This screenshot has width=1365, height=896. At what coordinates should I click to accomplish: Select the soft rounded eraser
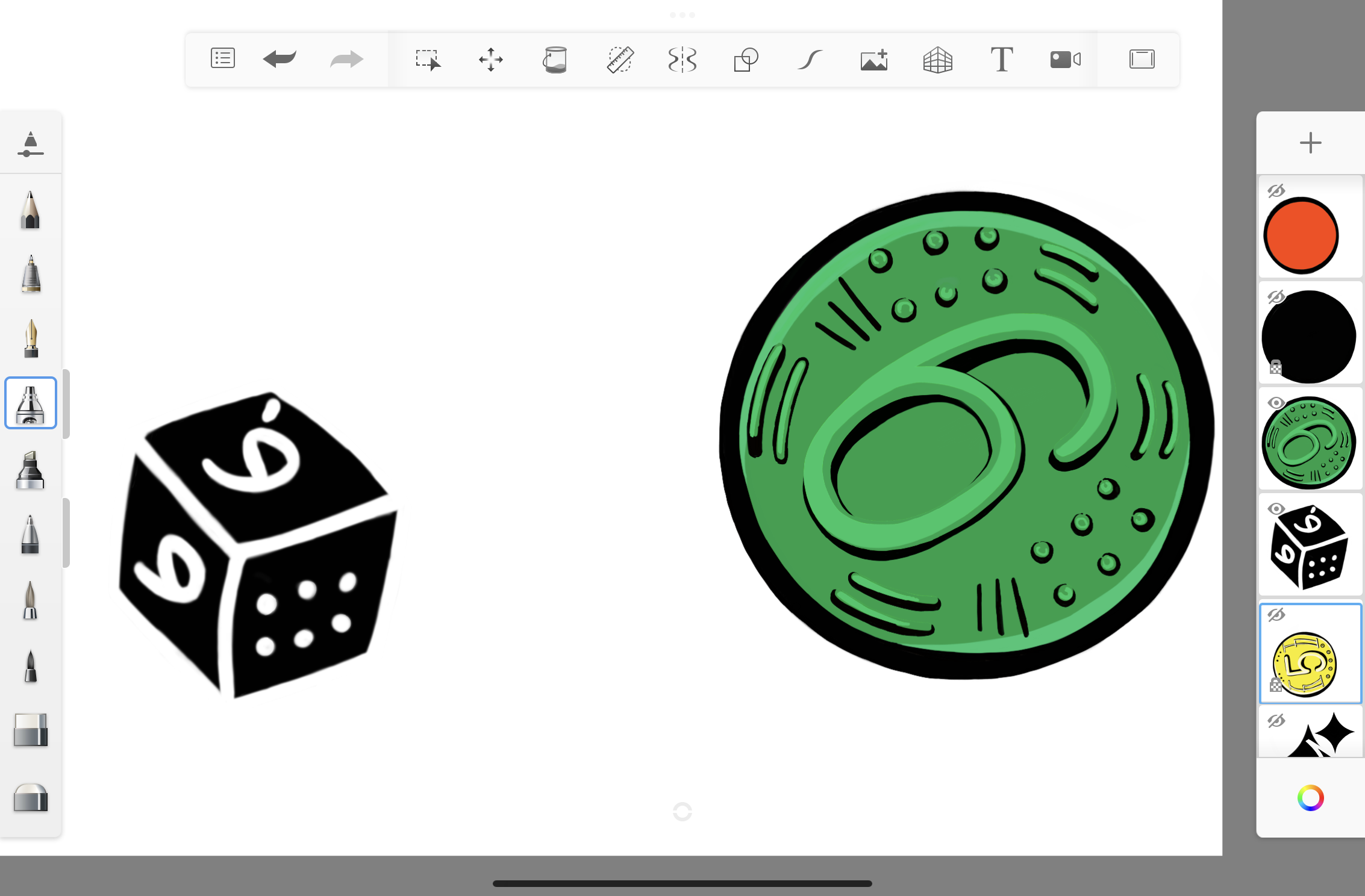(x=30, y=798)
